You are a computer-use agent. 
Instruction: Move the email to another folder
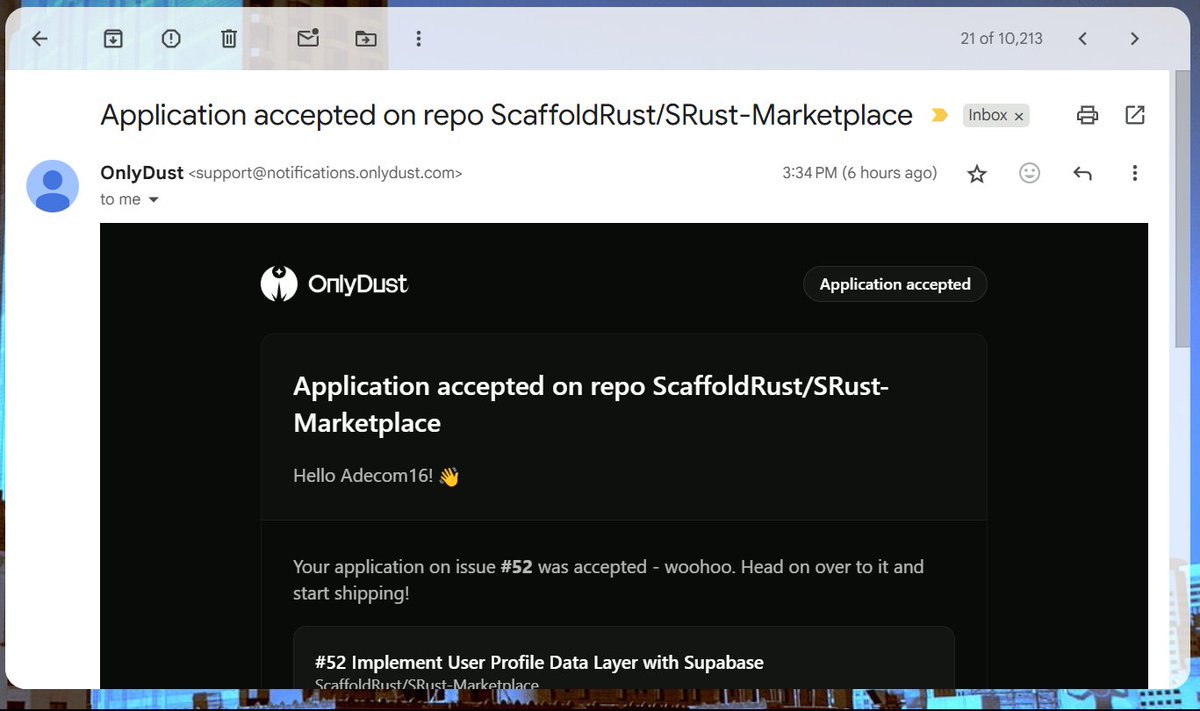(x=365, y=38)
